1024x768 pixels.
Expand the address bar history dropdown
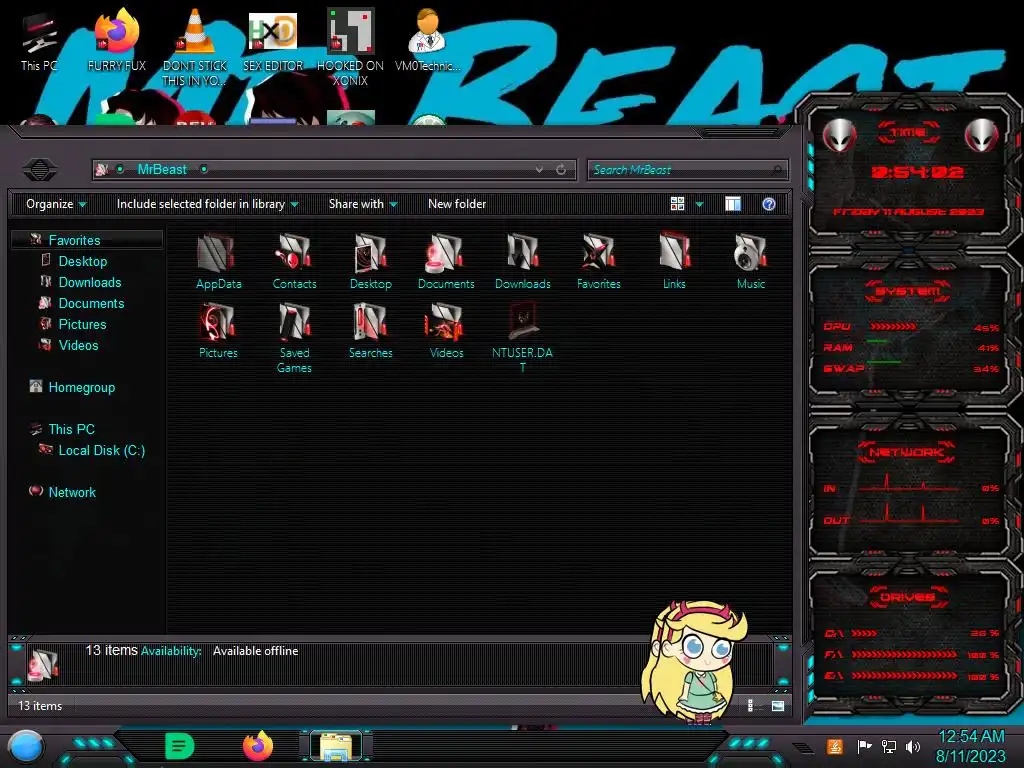(539, 170)
